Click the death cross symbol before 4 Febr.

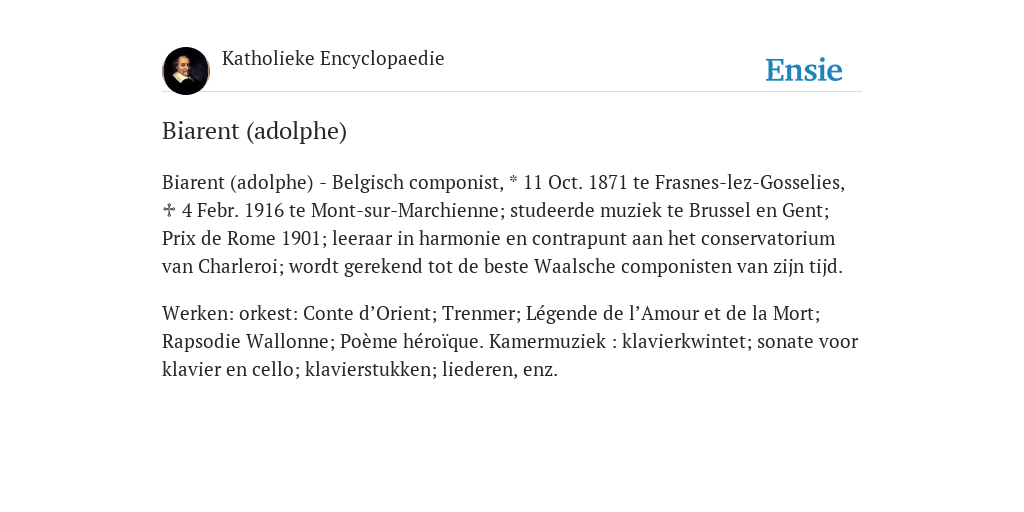click(168, 210)
